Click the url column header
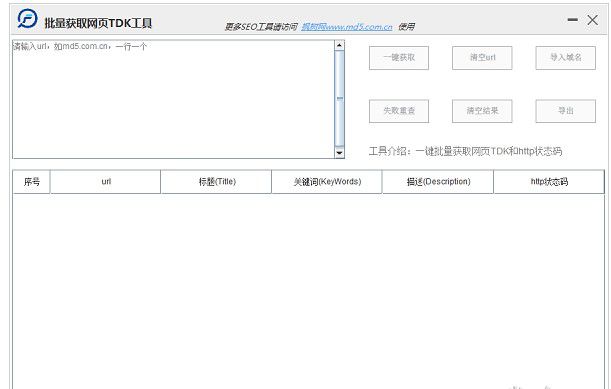The width and height of the screenshot is (611, 389). (x=106, y=182)
